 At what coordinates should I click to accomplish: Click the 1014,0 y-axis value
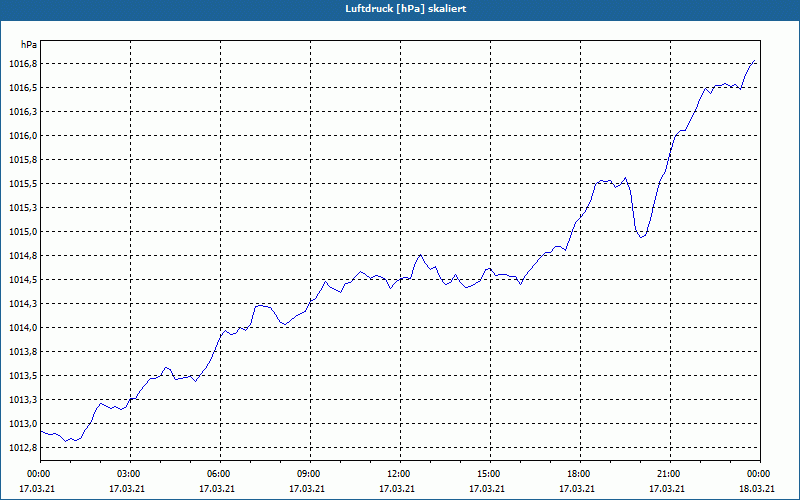(x=23, y=328)
